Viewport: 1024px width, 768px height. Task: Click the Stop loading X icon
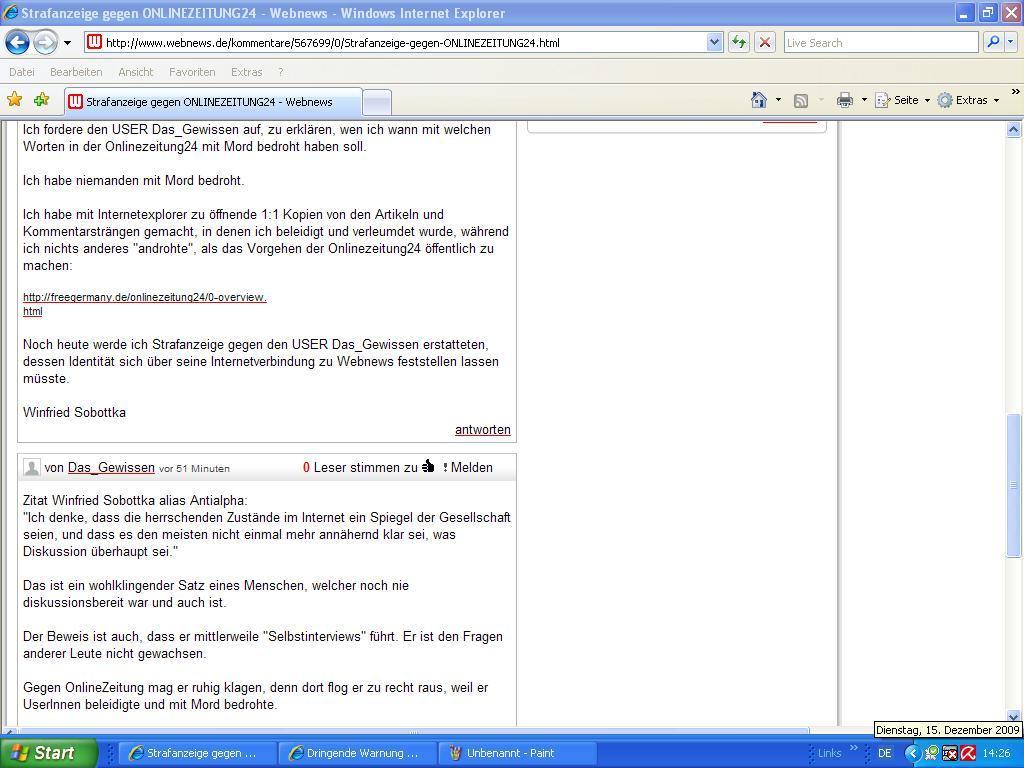765,42
